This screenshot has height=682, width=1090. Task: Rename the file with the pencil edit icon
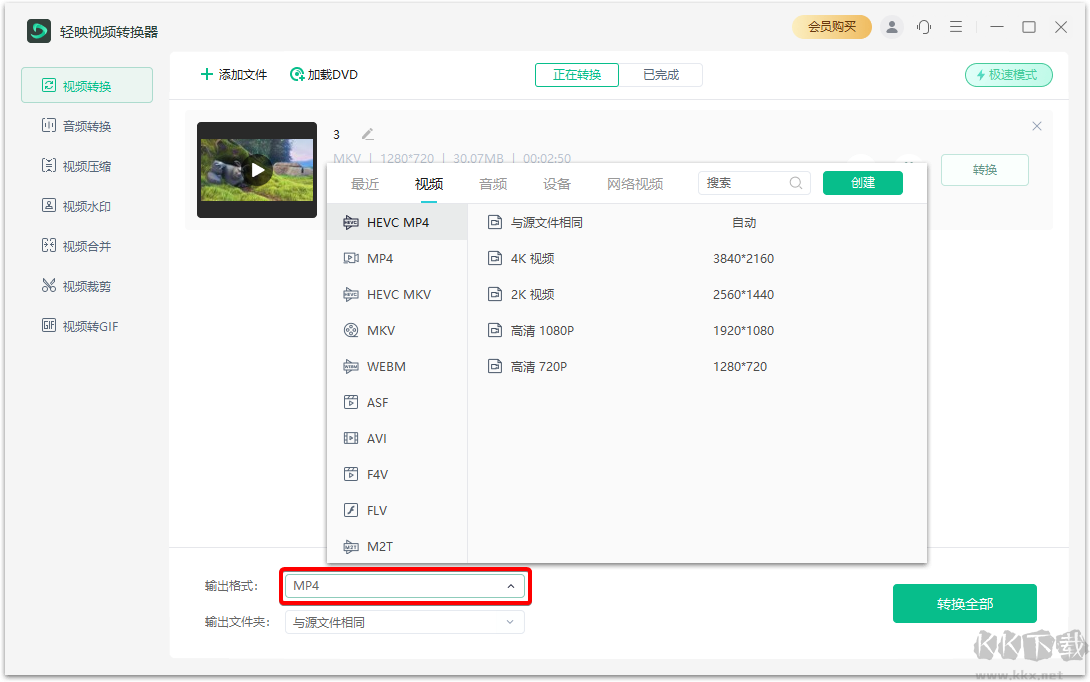[365, 133]
